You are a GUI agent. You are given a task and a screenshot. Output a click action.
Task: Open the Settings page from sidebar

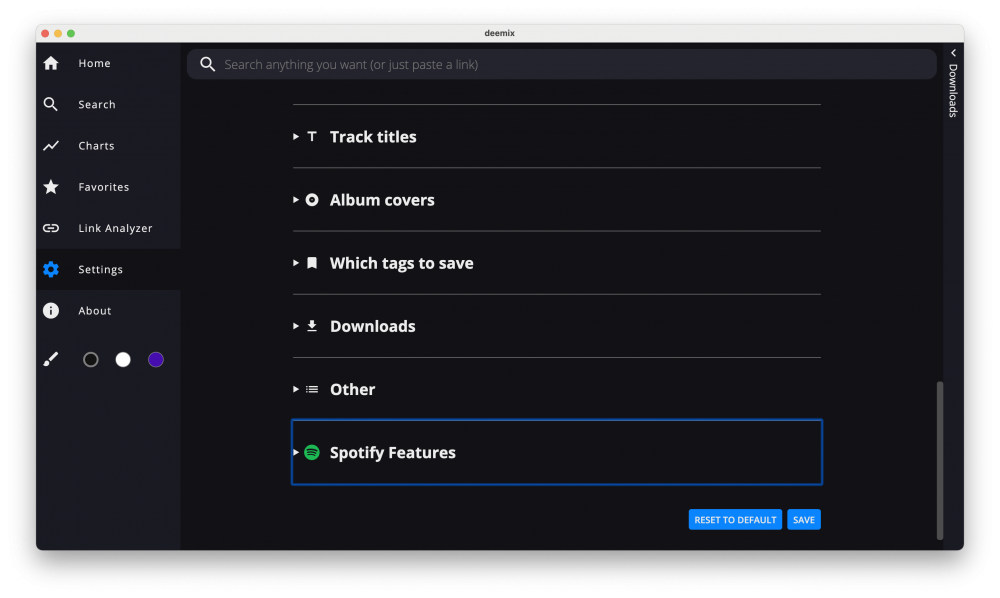[x=100, y=270]
